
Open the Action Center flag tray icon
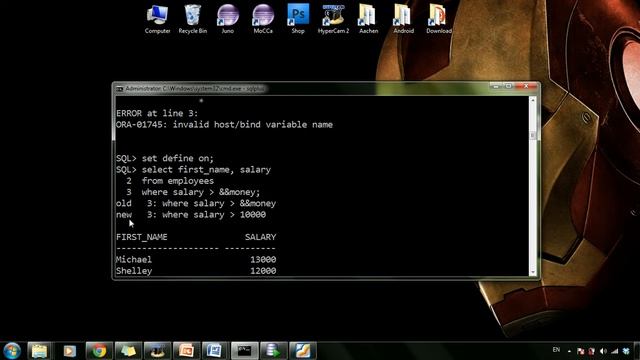coord(581,351)
